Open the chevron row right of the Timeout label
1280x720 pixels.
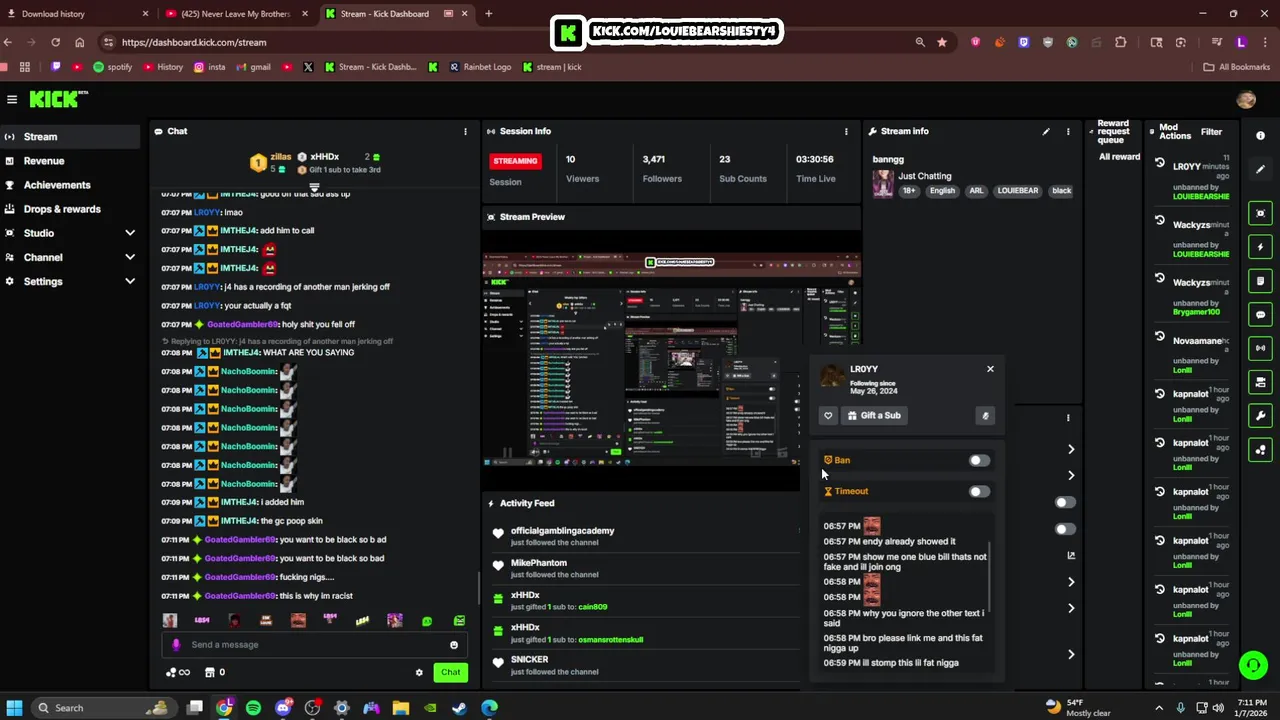(1070, 476)
